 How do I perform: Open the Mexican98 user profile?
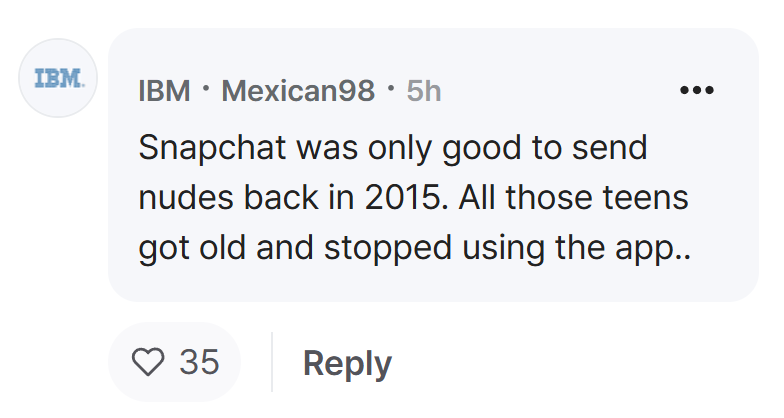point(298,90)
